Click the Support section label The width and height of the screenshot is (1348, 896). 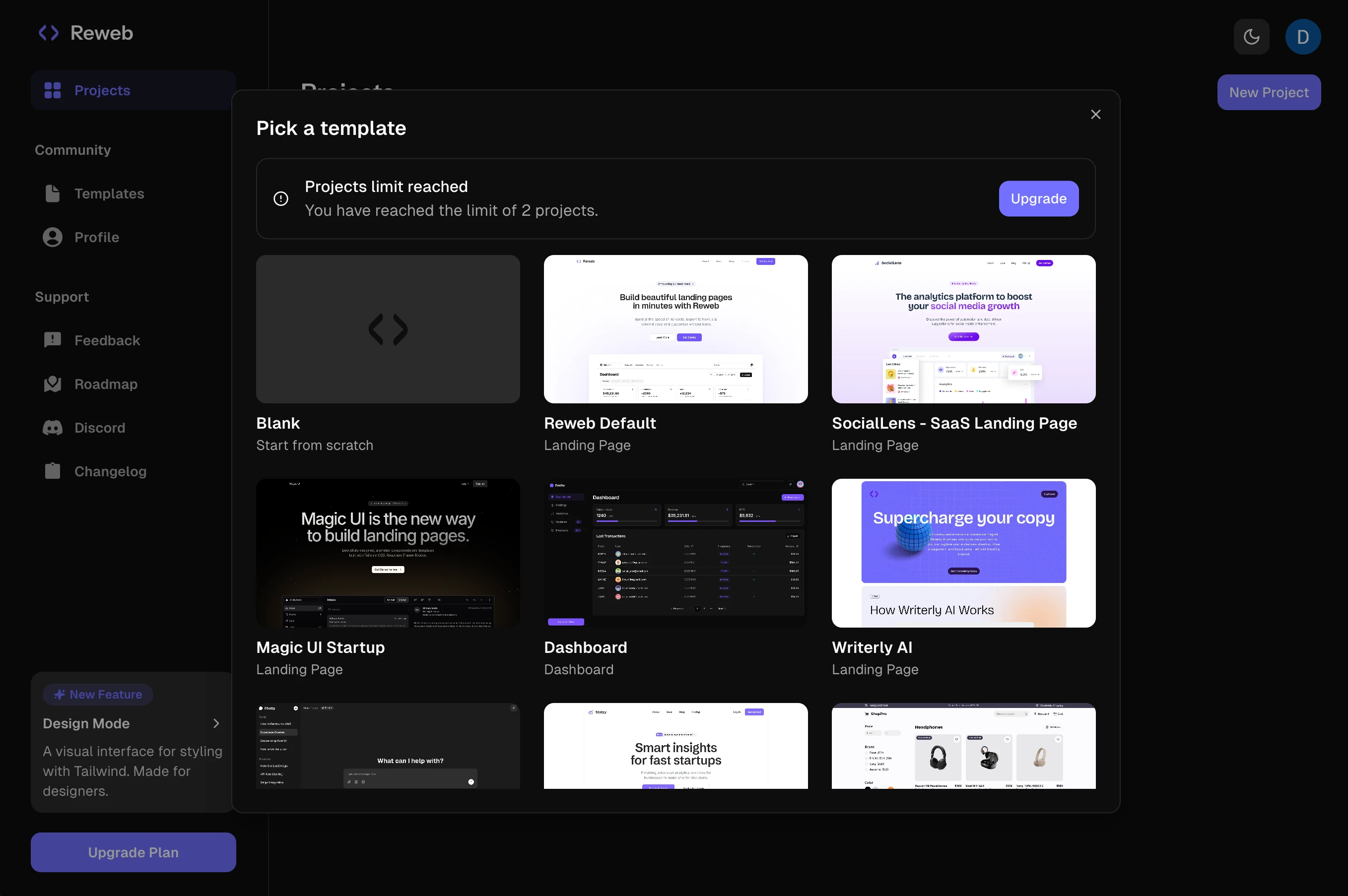pyautogui.click(x=62, y=297)
